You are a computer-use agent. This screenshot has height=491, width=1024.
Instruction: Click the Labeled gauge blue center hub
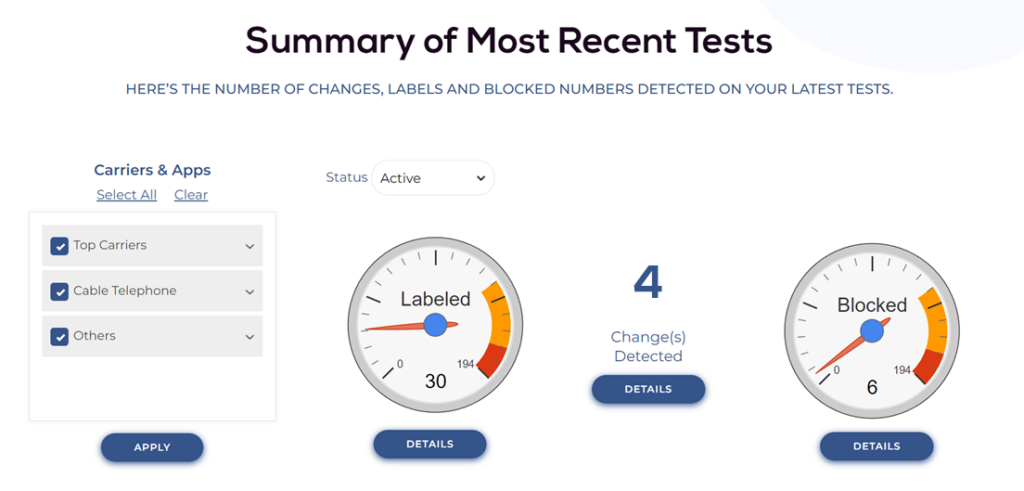coord(435,325)
